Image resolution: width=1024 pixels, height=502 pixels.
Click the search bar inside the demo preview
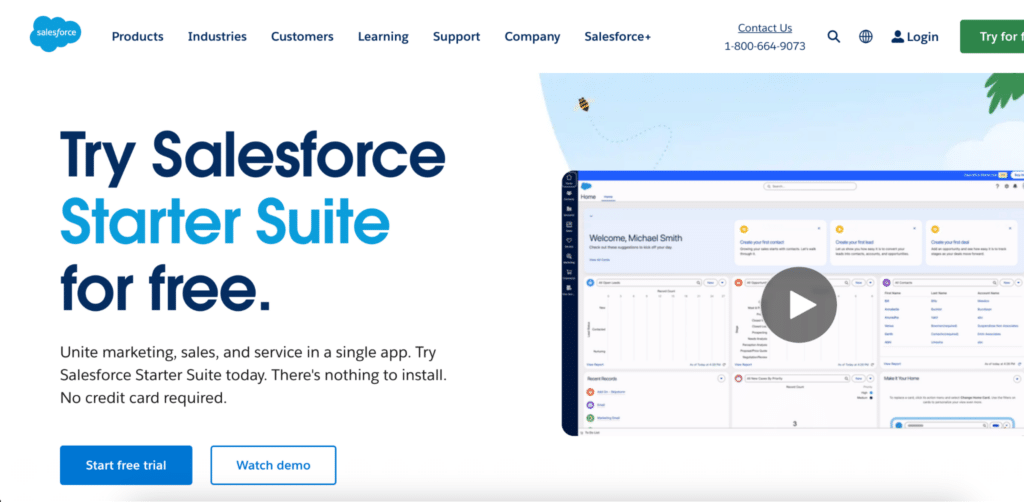pyautogui.click(x=810, y=186)
